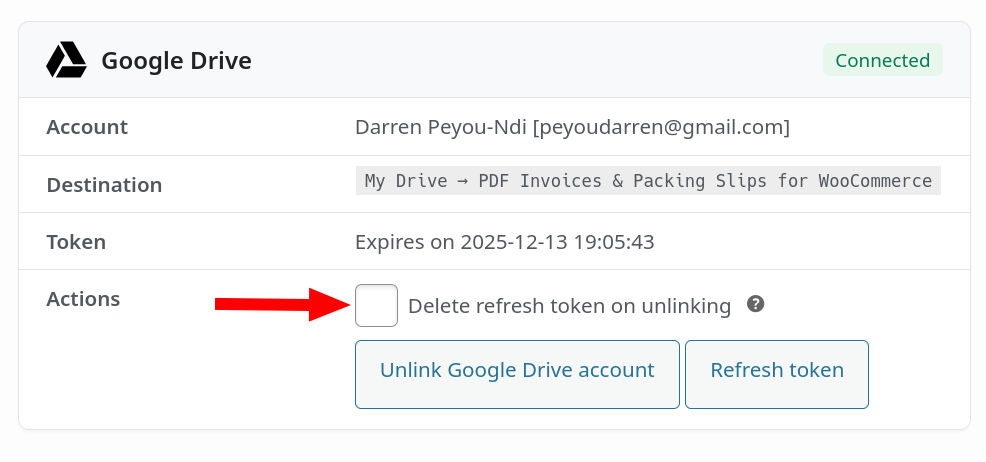Viewport: 986px width, 462px height.
Task: Click 'My Drive' in the destination path
Action: click(x=407, y=181)
